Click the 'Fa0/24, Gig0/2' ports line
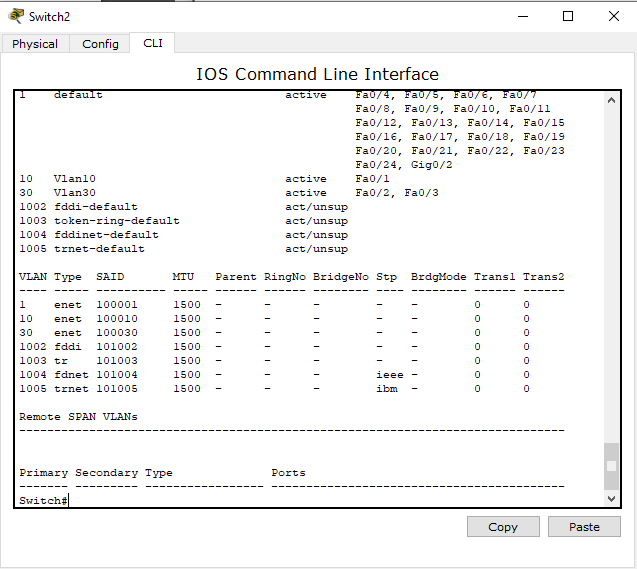Viewport: 637px width, 569px height. pos(404,164)
